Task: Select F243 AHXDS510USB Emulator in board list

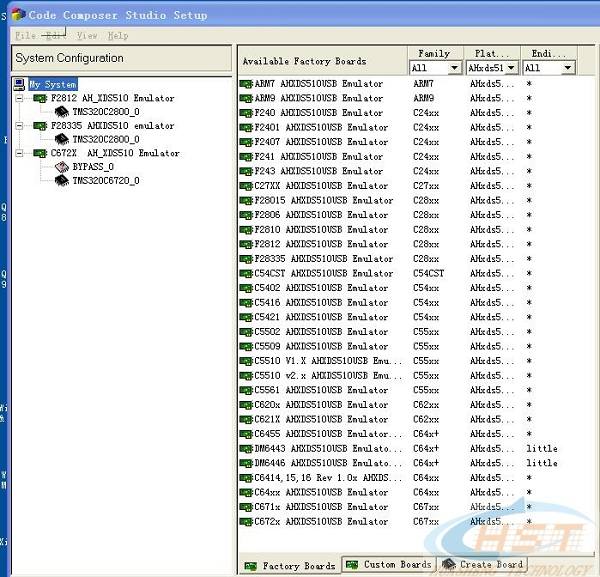Action: pyautogui.click(x=318, y=171)
